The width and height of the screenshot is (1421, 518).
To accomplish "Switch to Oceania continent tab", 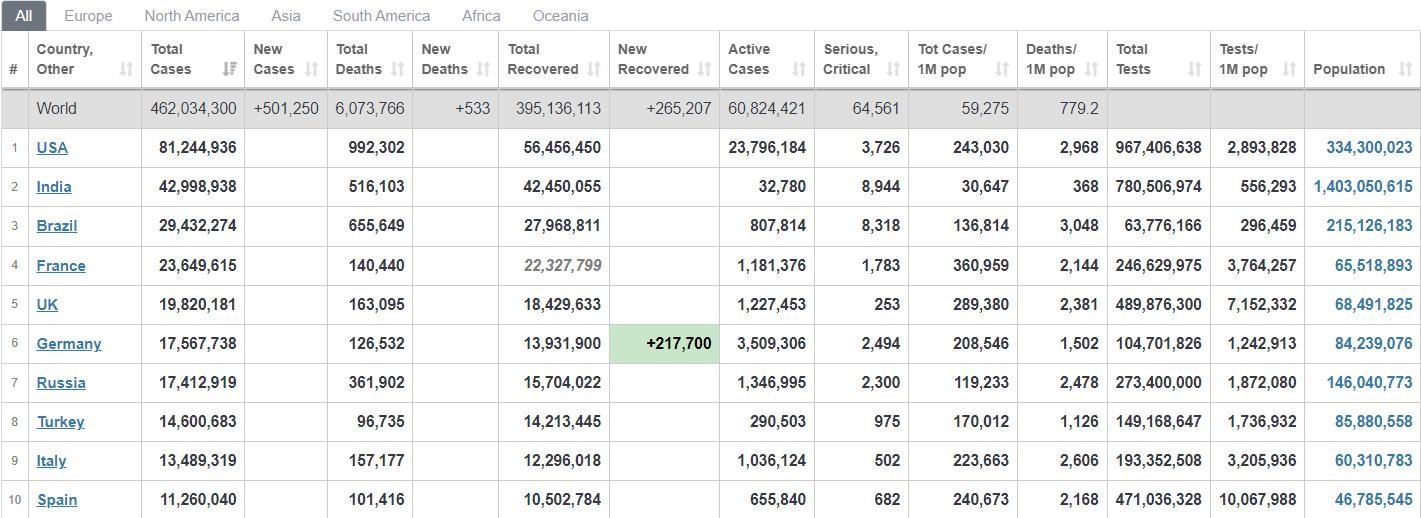I will click(560, 16).
